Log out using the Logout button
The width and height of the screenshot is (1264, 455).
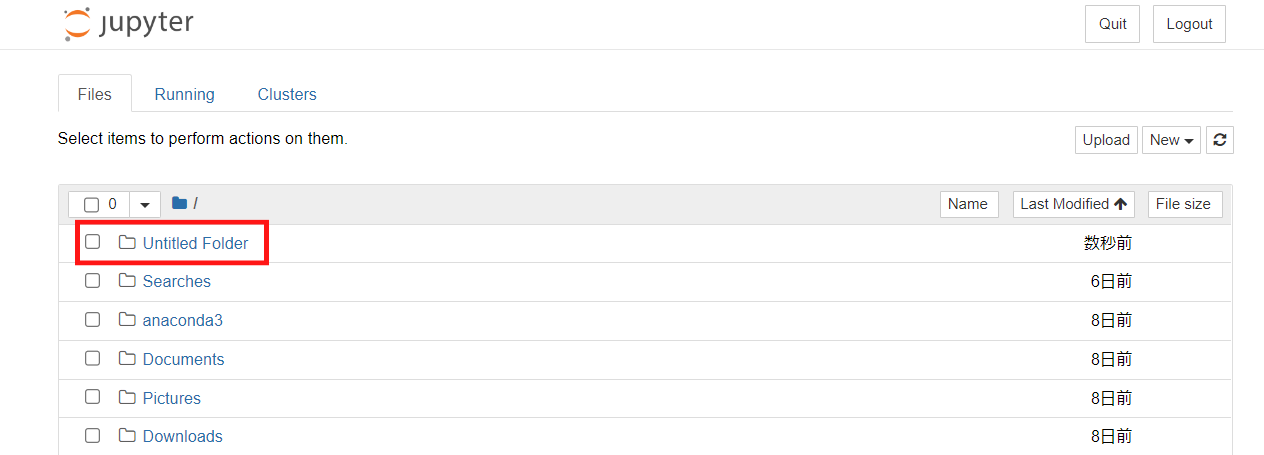coord(1189,24)
